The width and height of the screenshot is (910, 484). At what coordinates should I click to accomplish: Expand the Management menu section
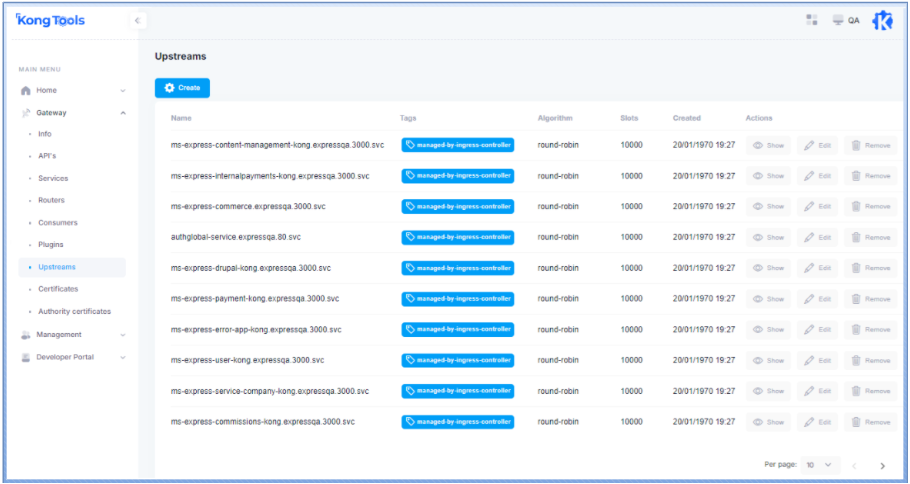[72, 335]
